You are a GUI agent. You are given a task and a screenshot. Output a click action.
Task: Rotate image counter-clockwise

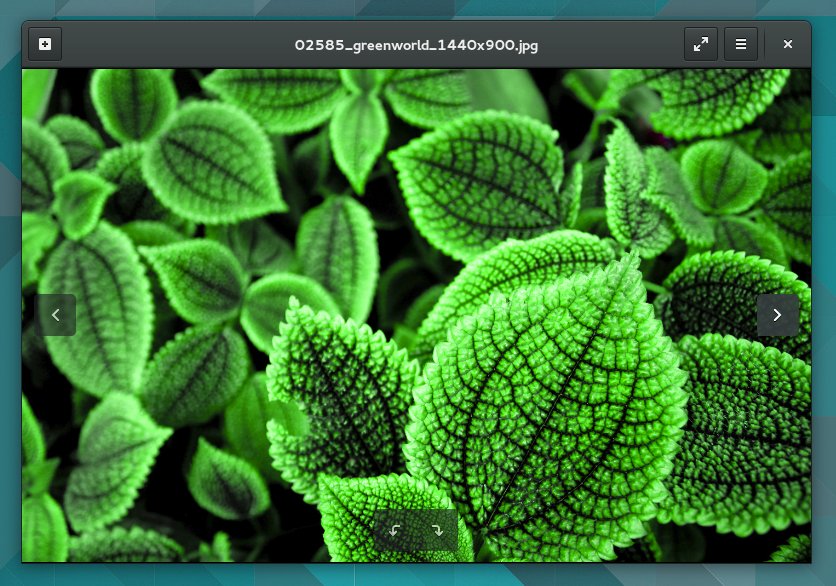coord(395,530)
